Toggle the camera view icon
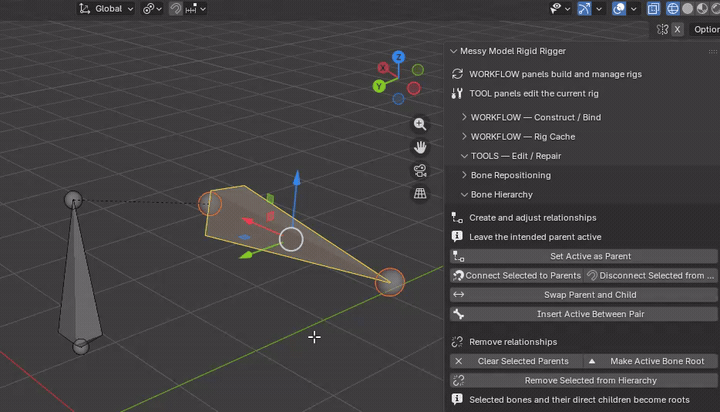The height and width of the screenshot is (412, 720). (x=420, y=170)
